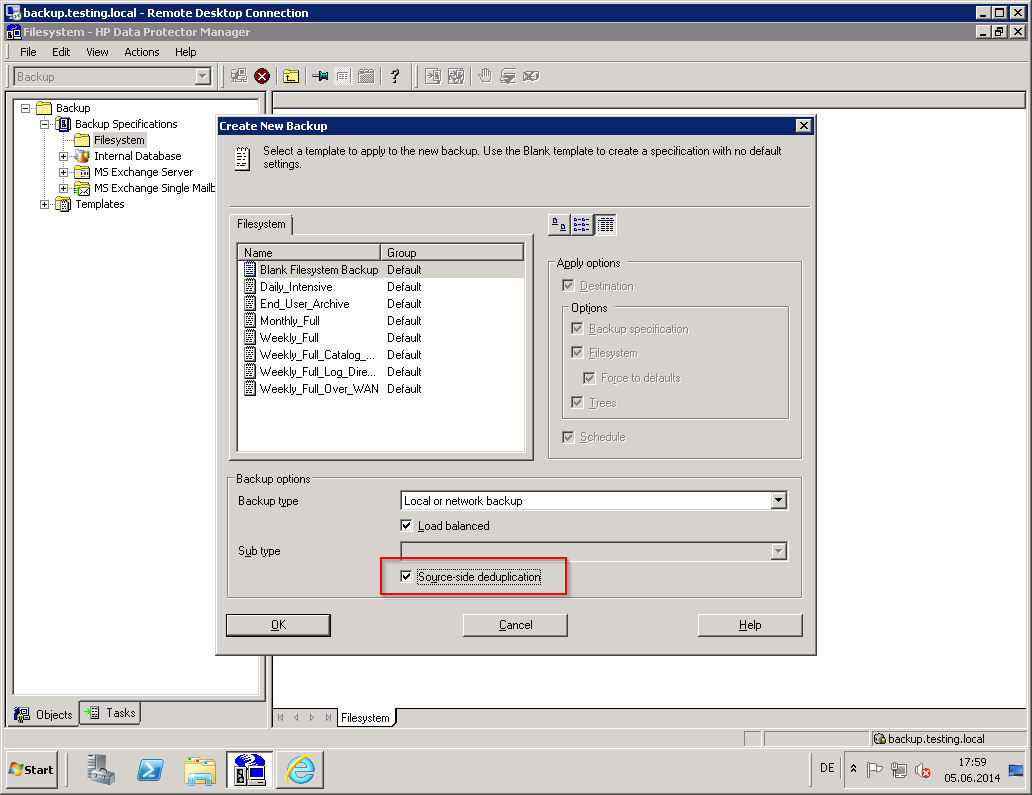Launch Internet Explorer from taskbar

(x=300, y=769)
